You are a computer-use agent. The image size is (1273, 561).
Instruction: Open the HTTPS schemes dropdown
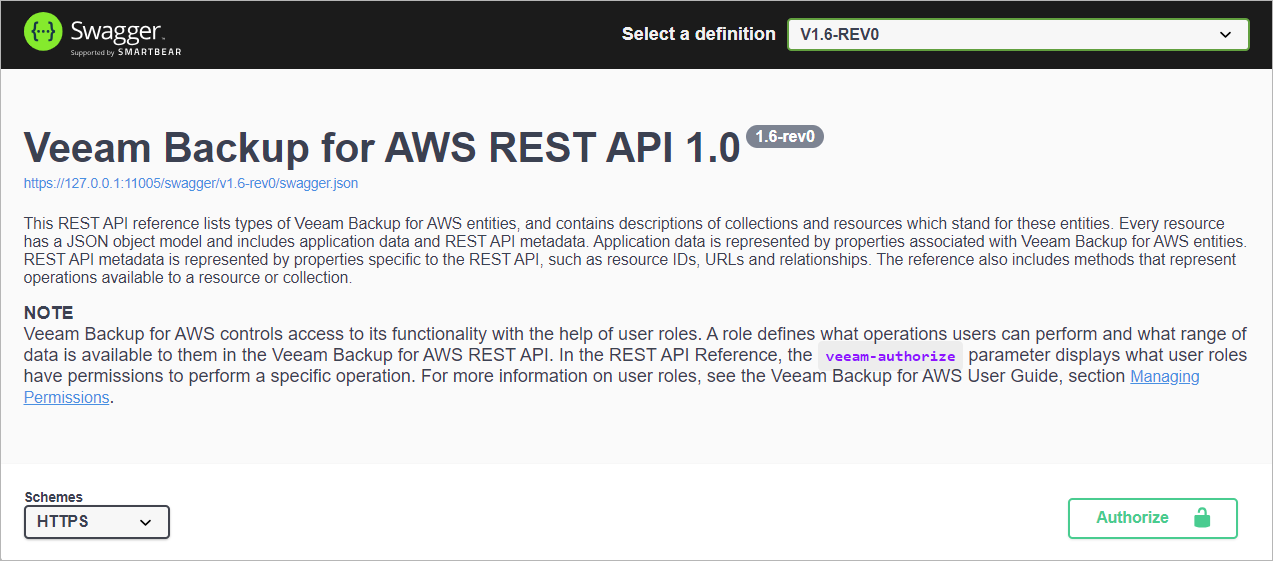97,522
